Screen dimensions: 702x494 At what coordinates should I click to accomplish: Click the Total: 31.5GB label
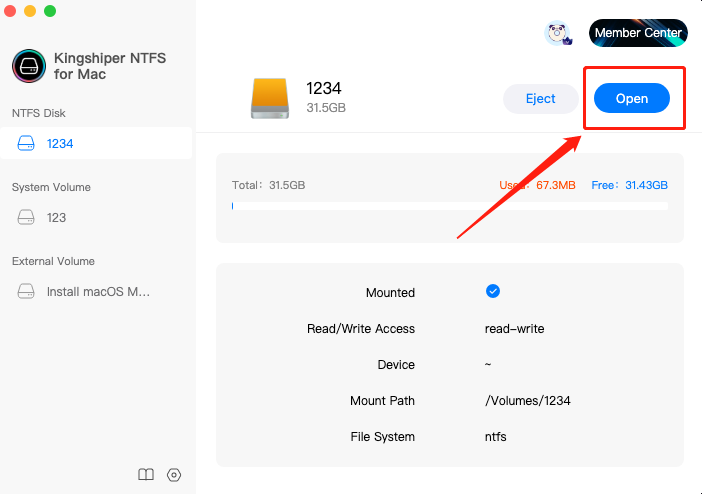click(x=269, y=185)
